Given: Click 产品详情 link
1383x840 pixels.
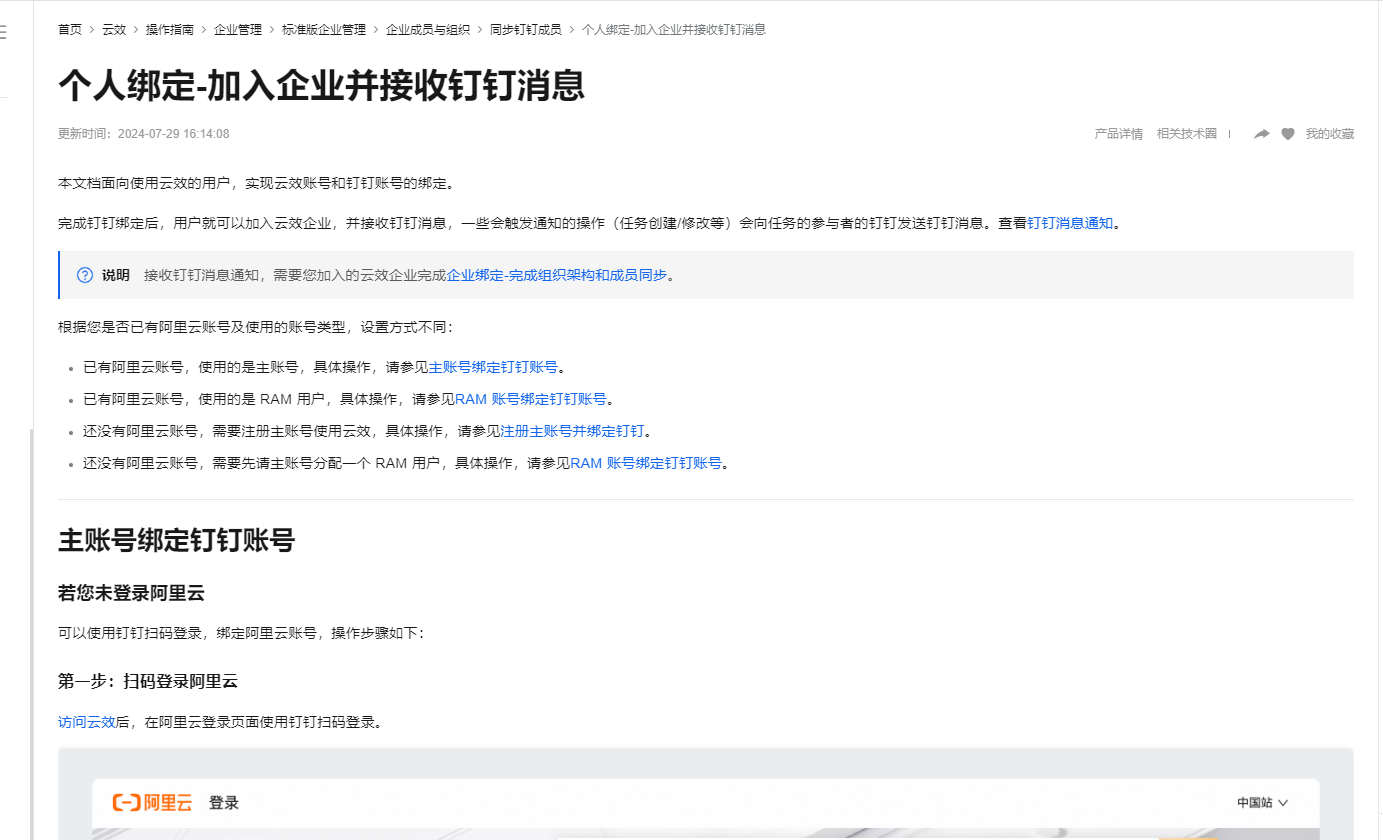Looking at the screenshot, I should pyautogui.click(x=1118, y=134).
